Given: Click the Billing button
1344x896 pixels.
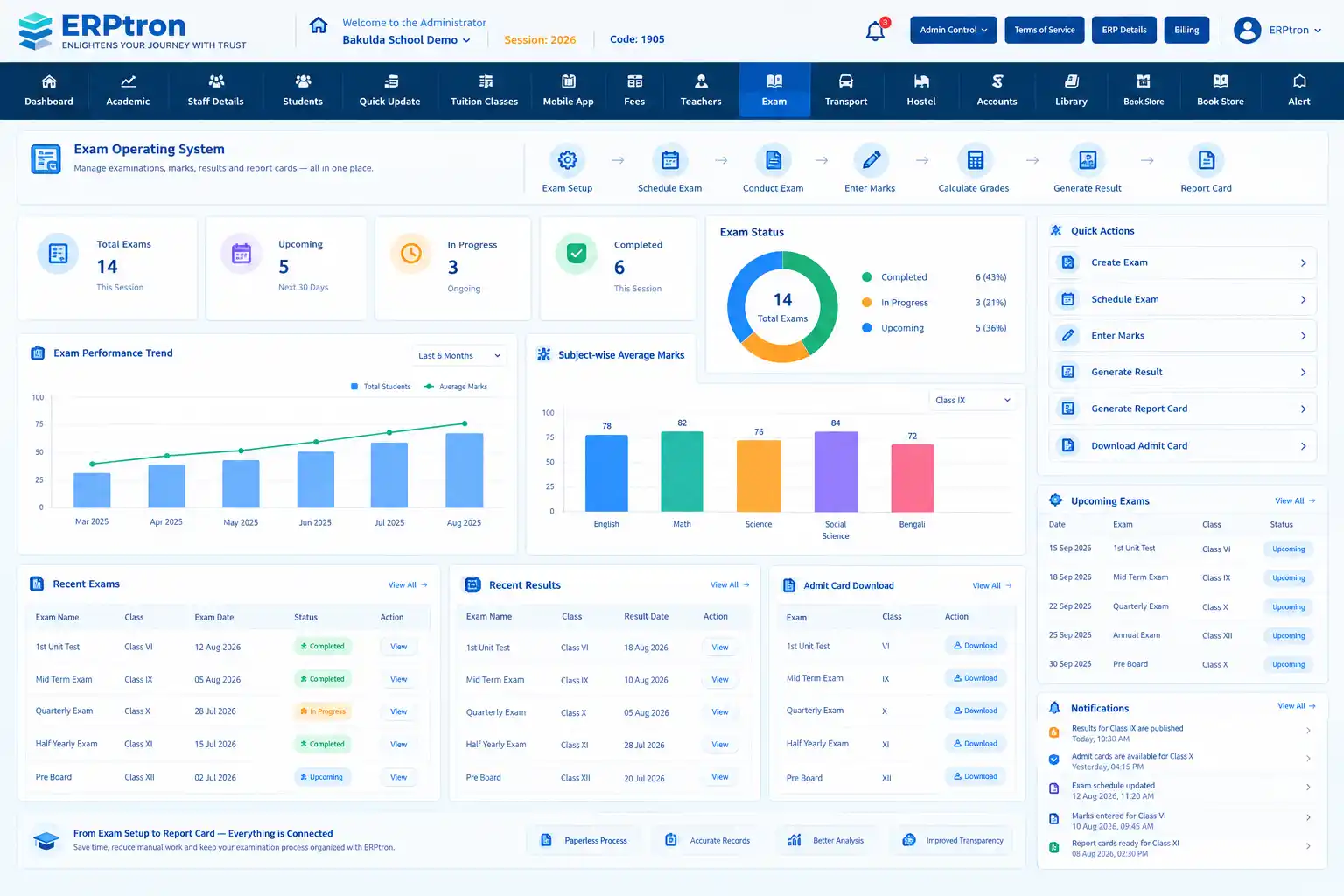Looking at the screenshot, I should pos(1186,30).
